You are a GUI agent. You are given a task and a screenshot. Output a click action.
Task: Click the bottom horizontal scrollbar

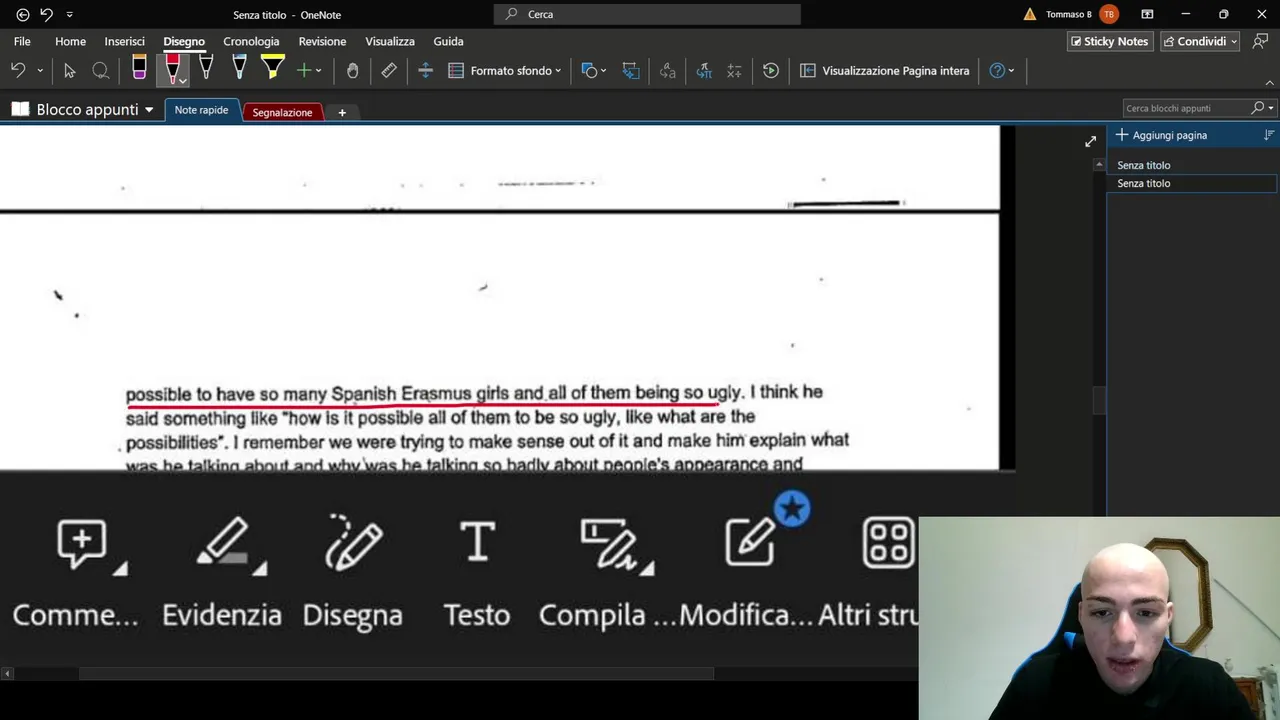pyautogui.click(x=397, y=673)
